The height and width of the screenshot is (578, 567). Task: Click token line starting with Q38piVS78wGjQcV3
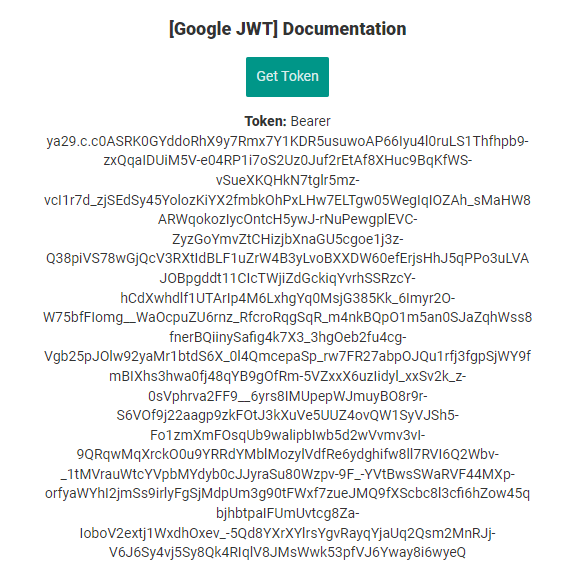point(288,258)
